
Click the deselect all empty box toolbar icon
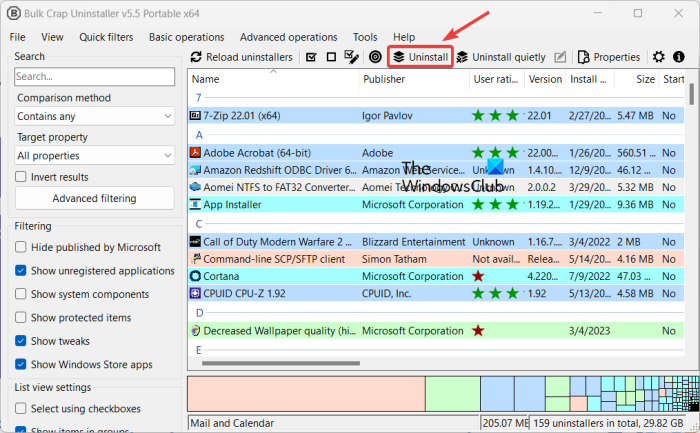[x=331, y=57]
